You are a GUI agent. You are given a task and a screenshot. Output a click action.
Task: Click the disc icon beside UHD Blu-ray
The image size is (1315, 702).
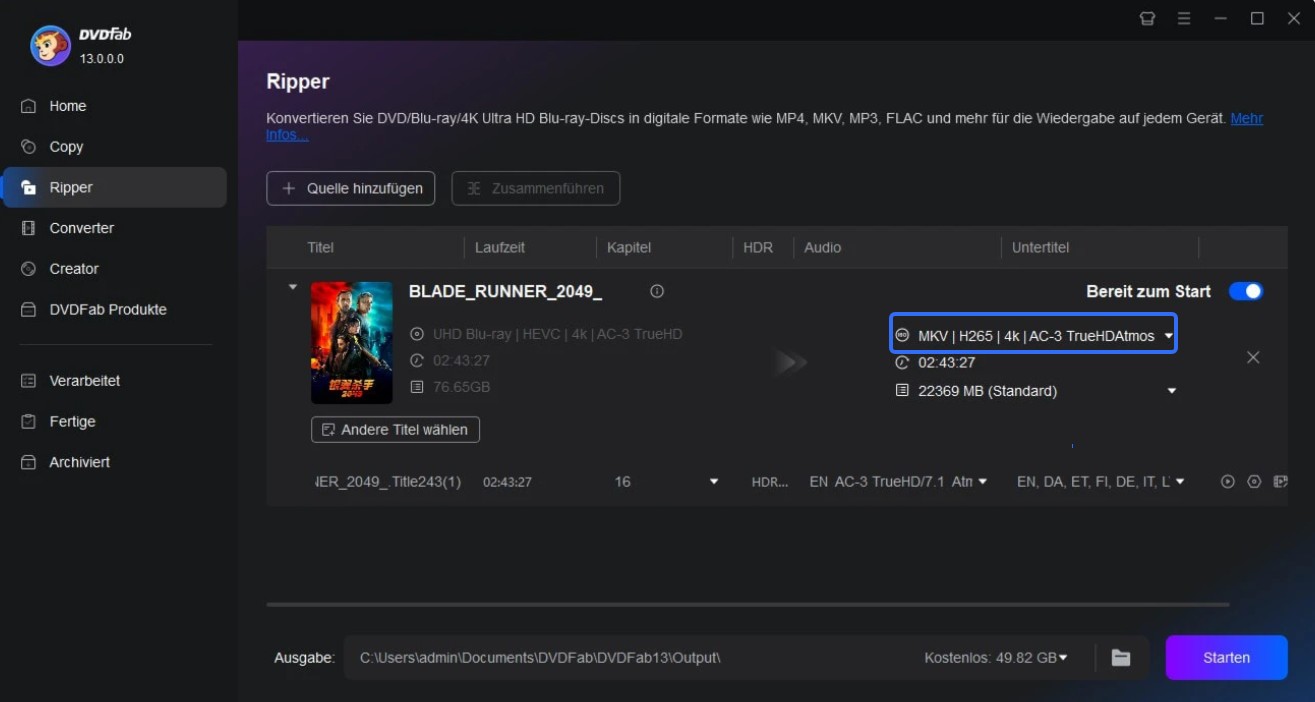pos(417,334)
